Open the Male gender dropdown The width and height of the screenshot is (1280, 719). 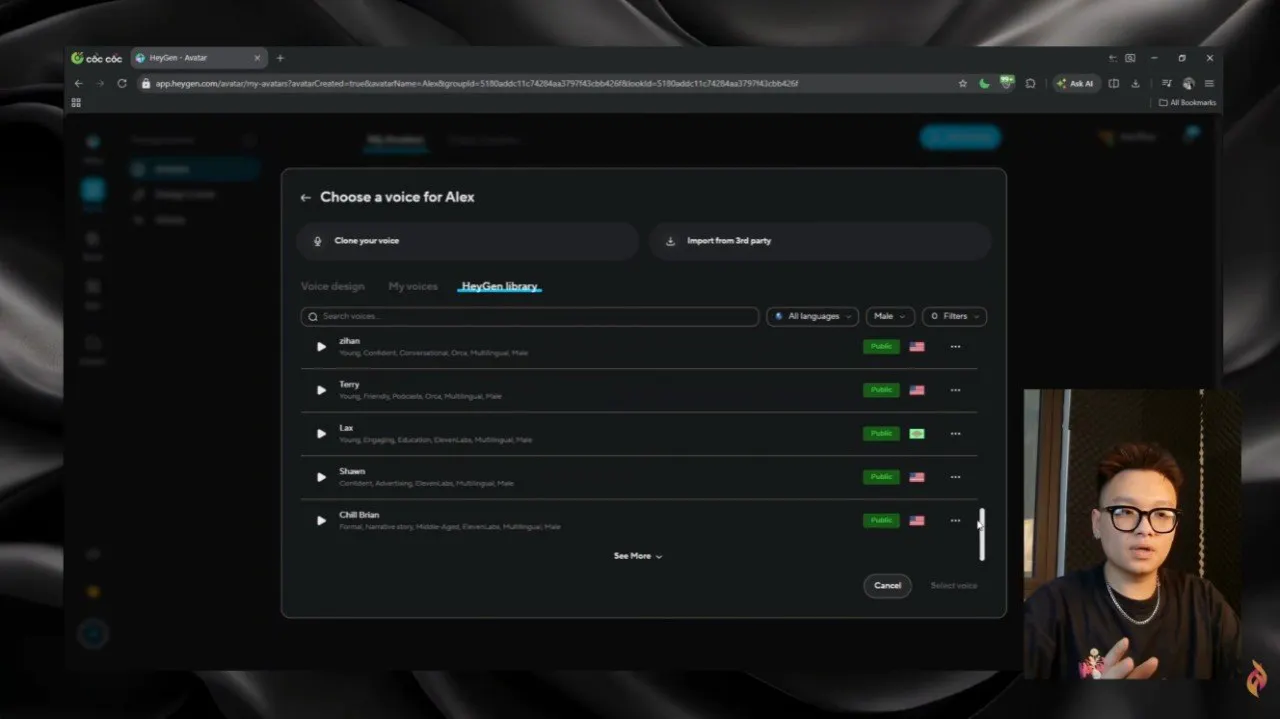click(x=890, y=316)
